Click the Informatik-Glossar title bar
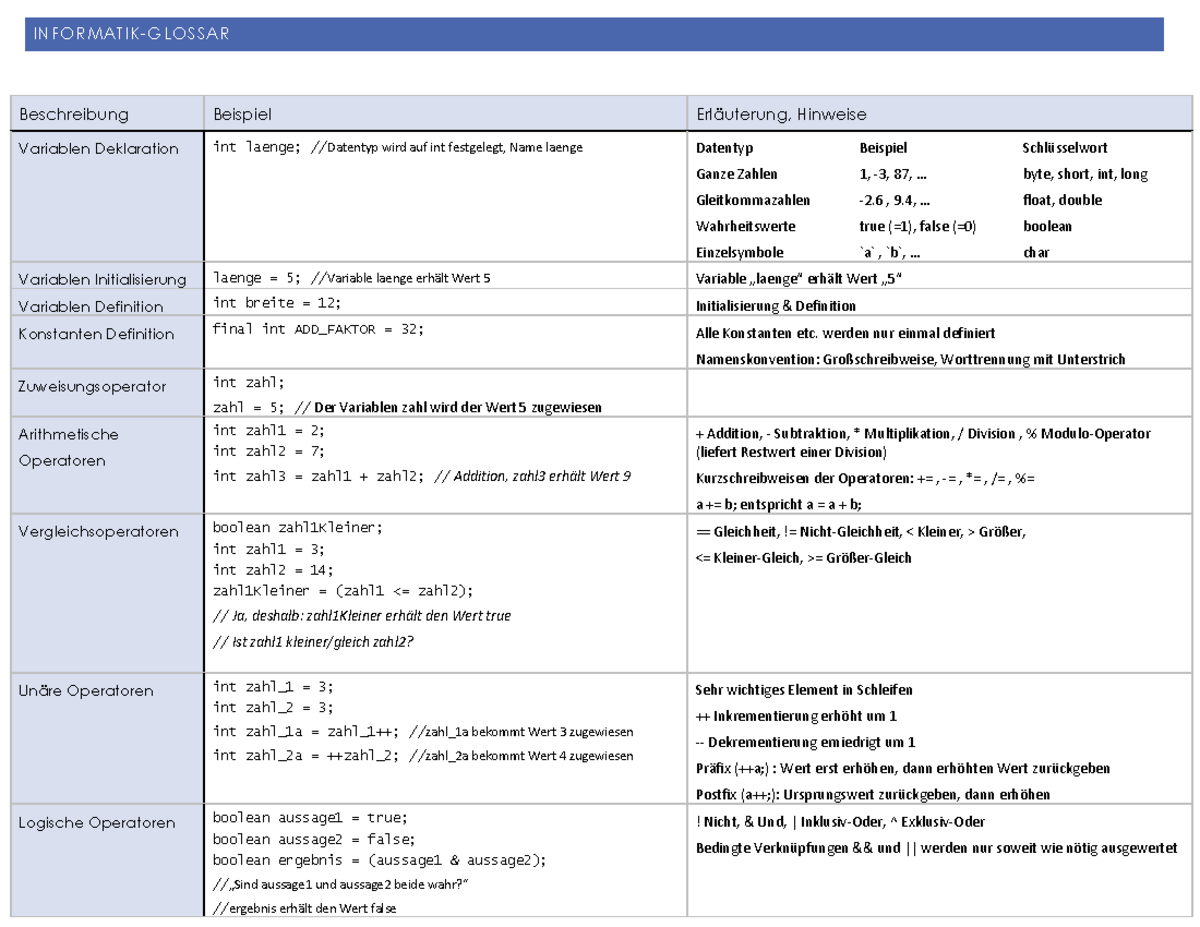Viewport: 1200px width, 927px height. pyautogui.click(x=130, y=33)
